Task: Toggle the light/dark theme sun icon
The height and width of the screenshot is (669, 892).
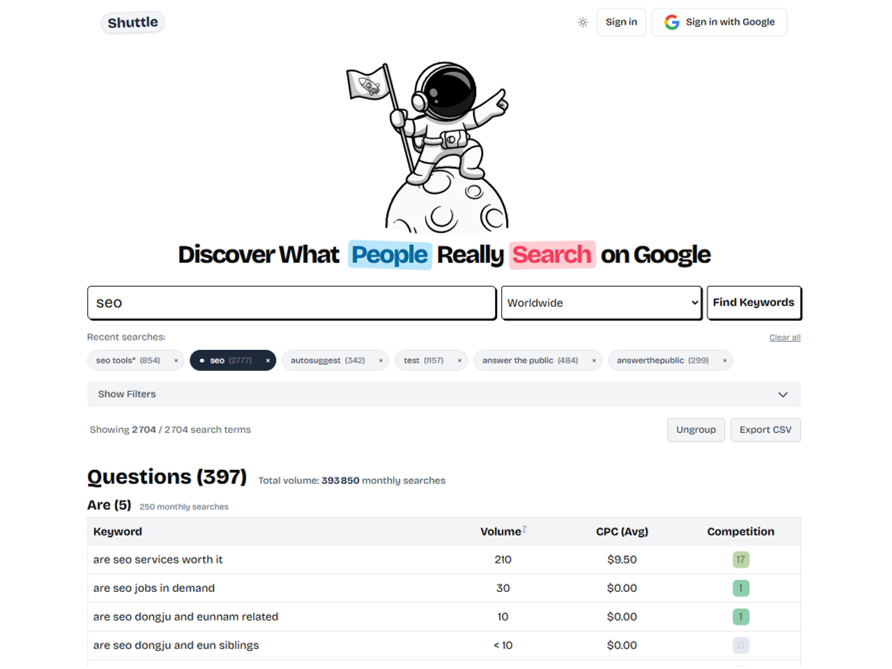Action: pyautogui.click(x=583, y=22)
